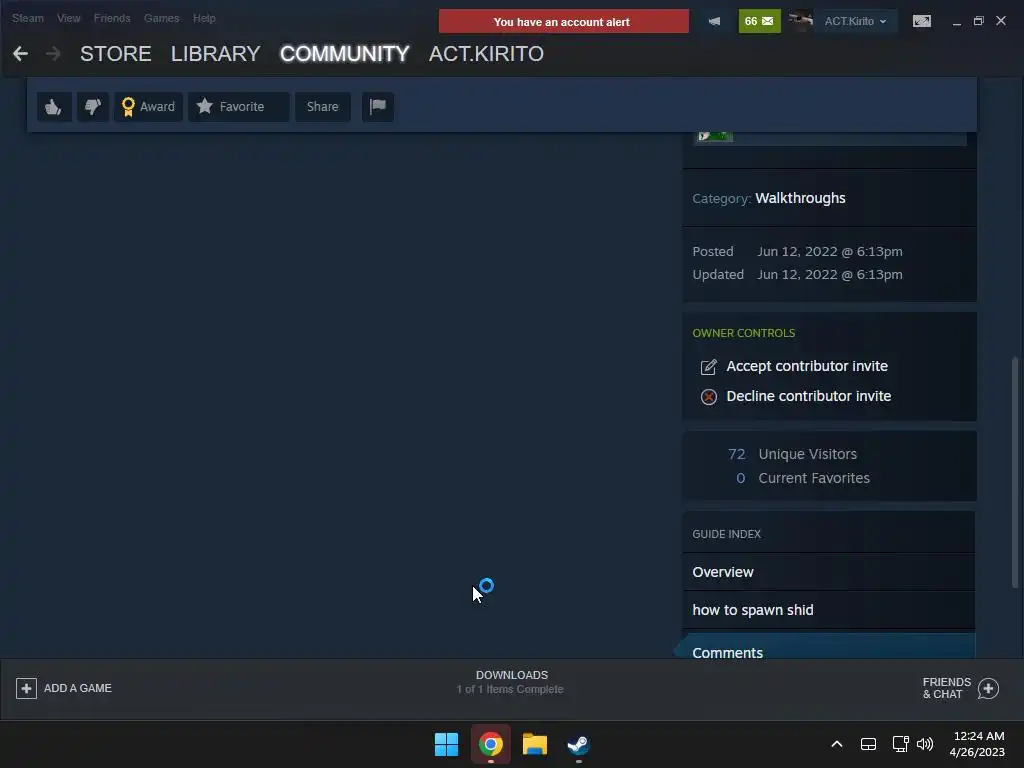Viewport: 1024px width, 768px height.
Task: Switch to Big Picture mode icon
Action: tap(921, 22)
